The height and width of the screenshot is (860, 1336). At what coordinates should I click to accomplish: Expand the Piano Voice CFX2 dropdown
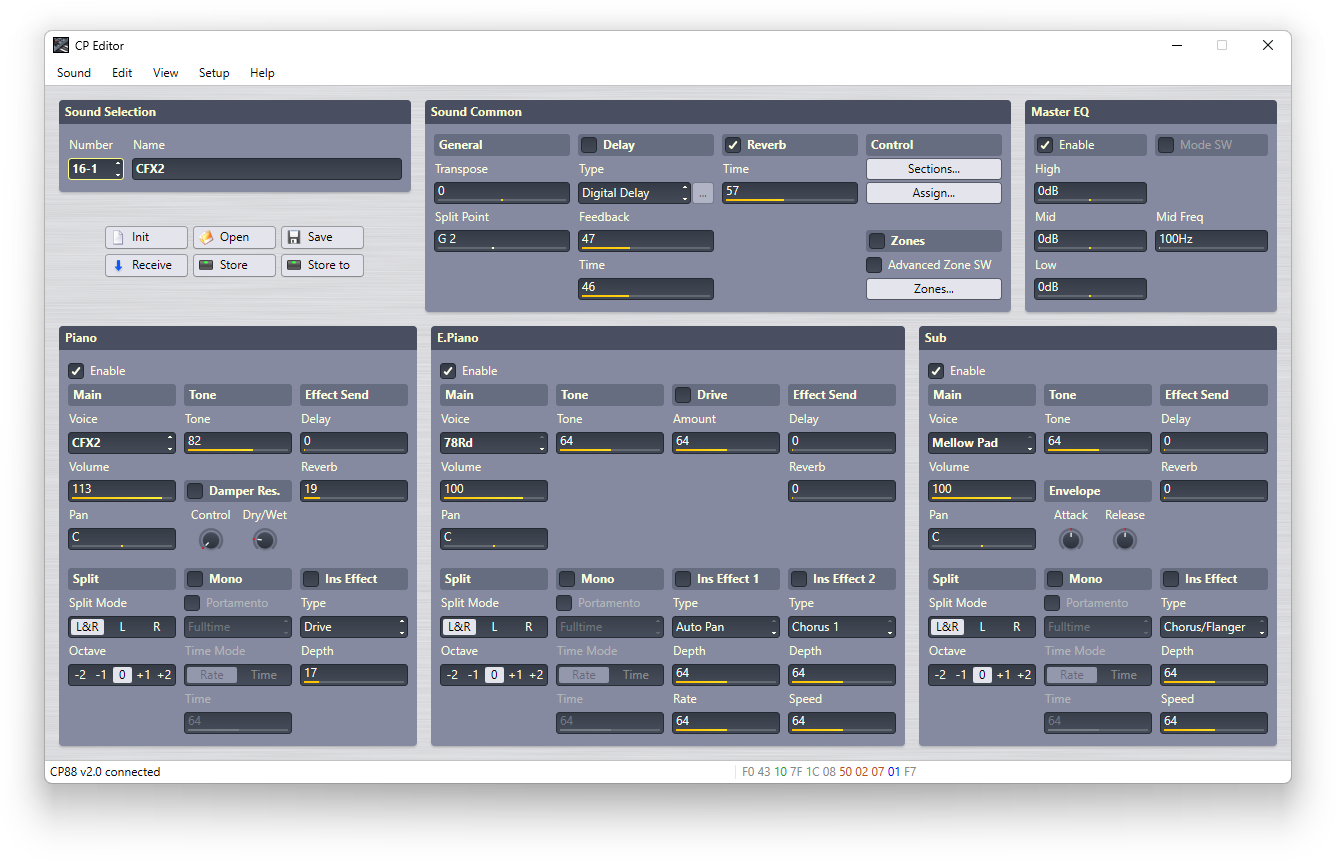(x=122, y=443)
